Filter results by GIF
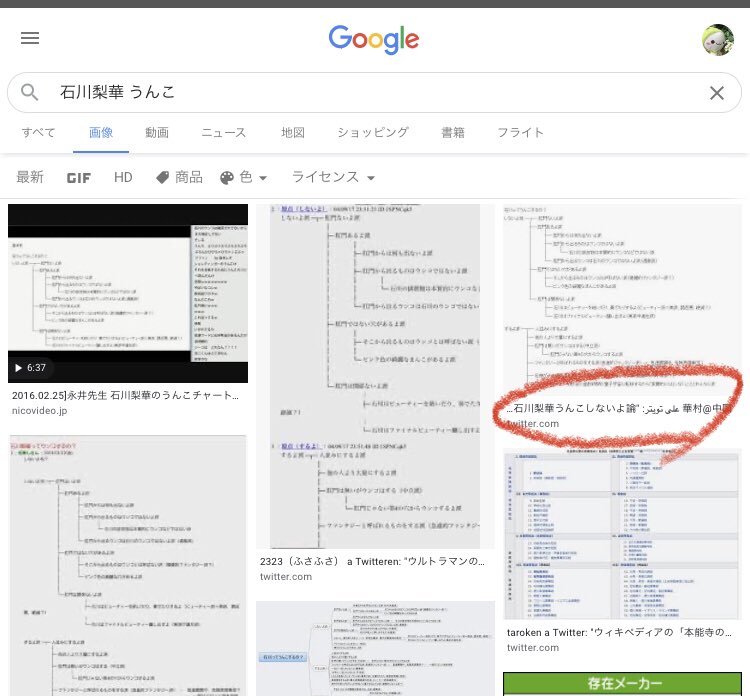750x696 pixels. (78, 178)
